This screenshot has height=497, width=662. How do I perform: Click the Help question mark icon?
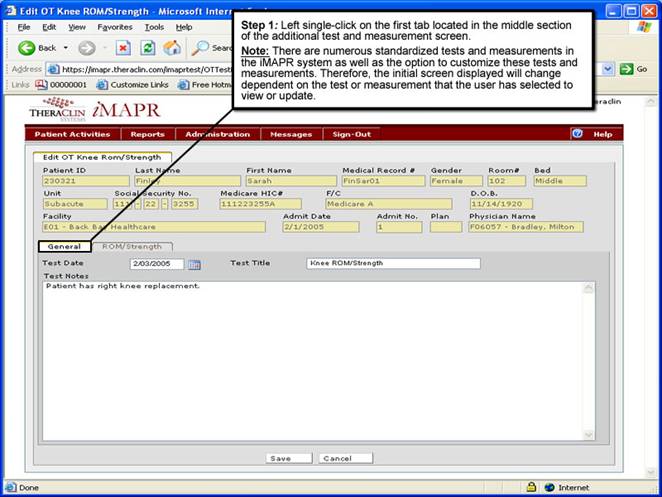(x=577, y=134)
